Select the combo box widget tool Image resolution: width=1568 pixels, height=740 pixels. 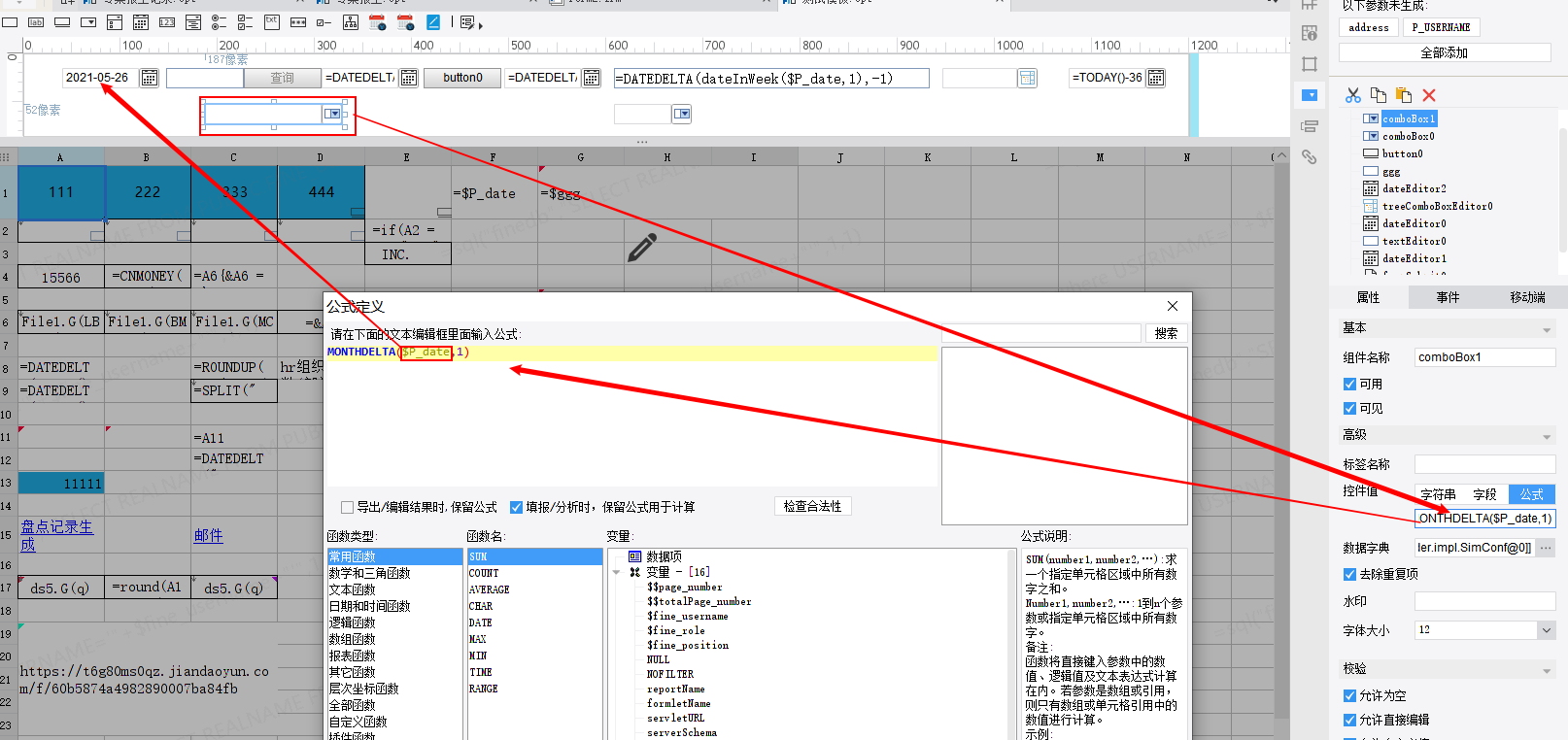(88, 22)
